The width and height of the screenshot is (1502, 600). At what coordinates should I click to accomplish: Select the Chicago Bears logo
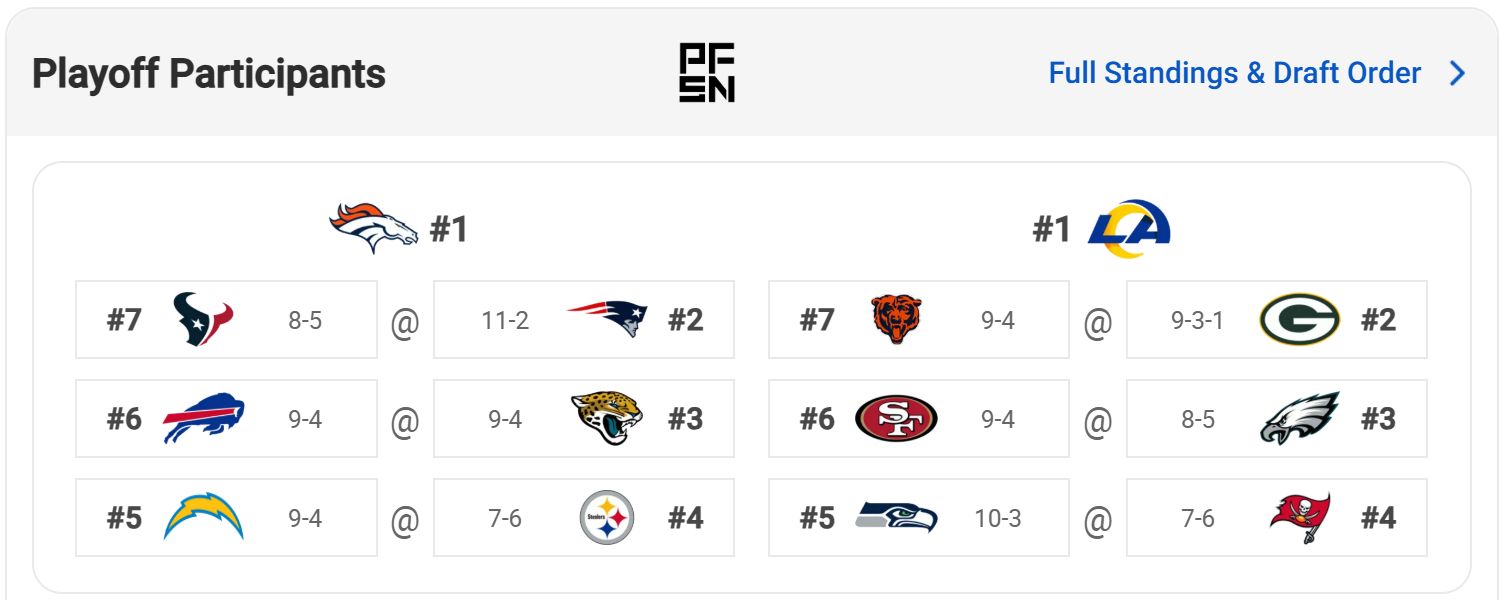(896, 320)
